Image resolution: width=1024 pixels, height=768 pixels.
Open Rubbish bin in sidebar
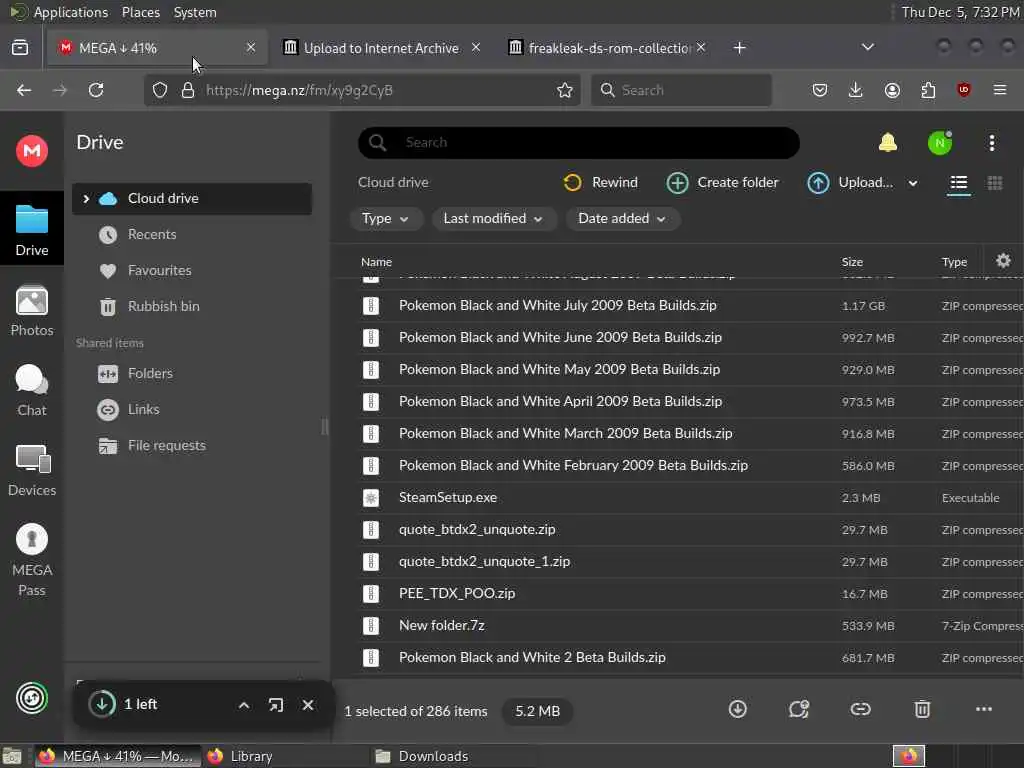click(x=192, y=306)
